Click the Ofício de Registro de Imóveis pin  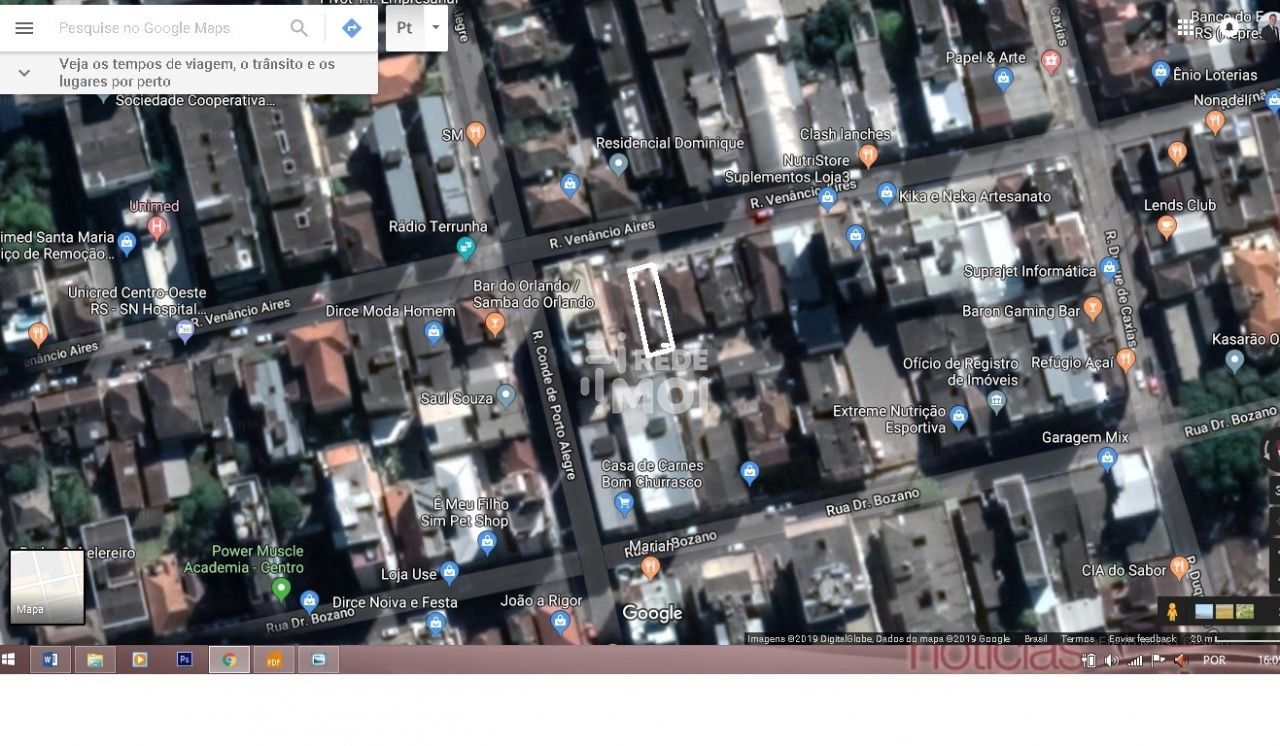(996, 402)
